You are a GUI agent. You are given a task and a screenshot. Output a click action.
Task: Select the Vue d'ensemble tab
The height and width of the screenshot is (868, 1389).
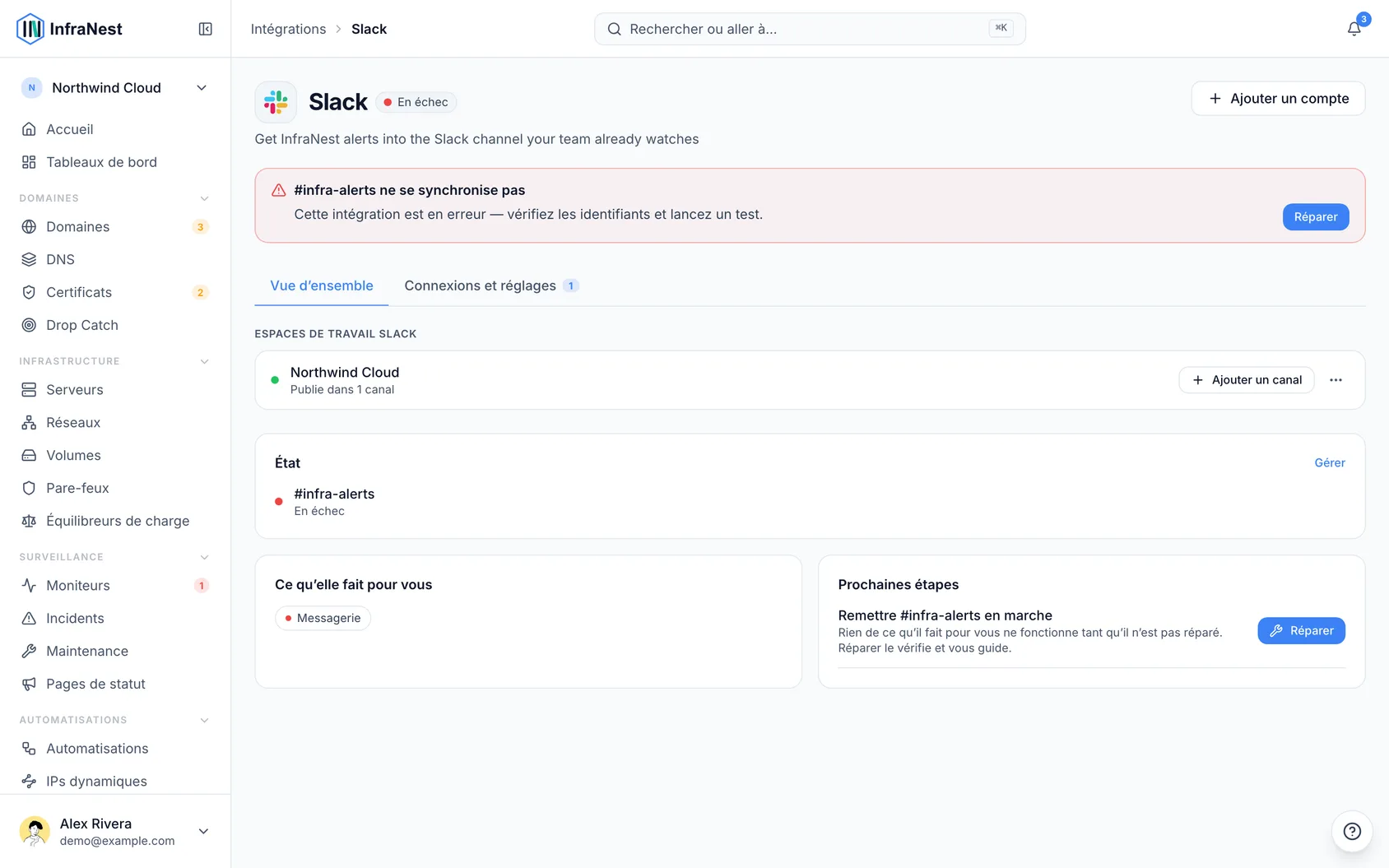(322, 285)
